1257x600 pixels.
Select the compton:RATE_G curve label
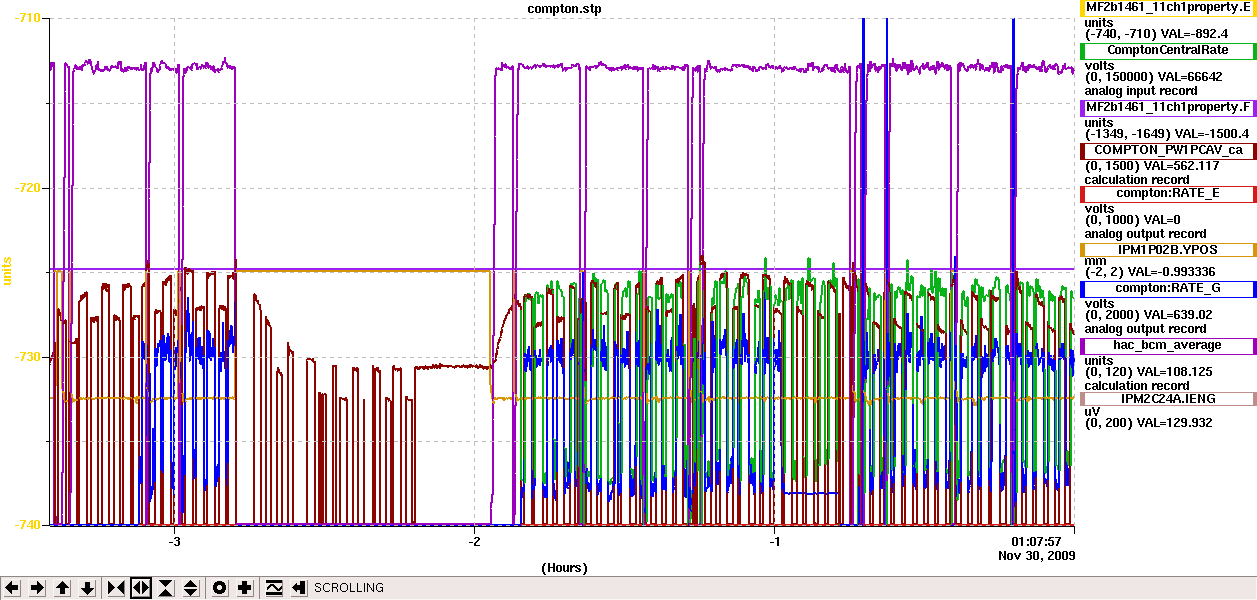[1168, 288]
